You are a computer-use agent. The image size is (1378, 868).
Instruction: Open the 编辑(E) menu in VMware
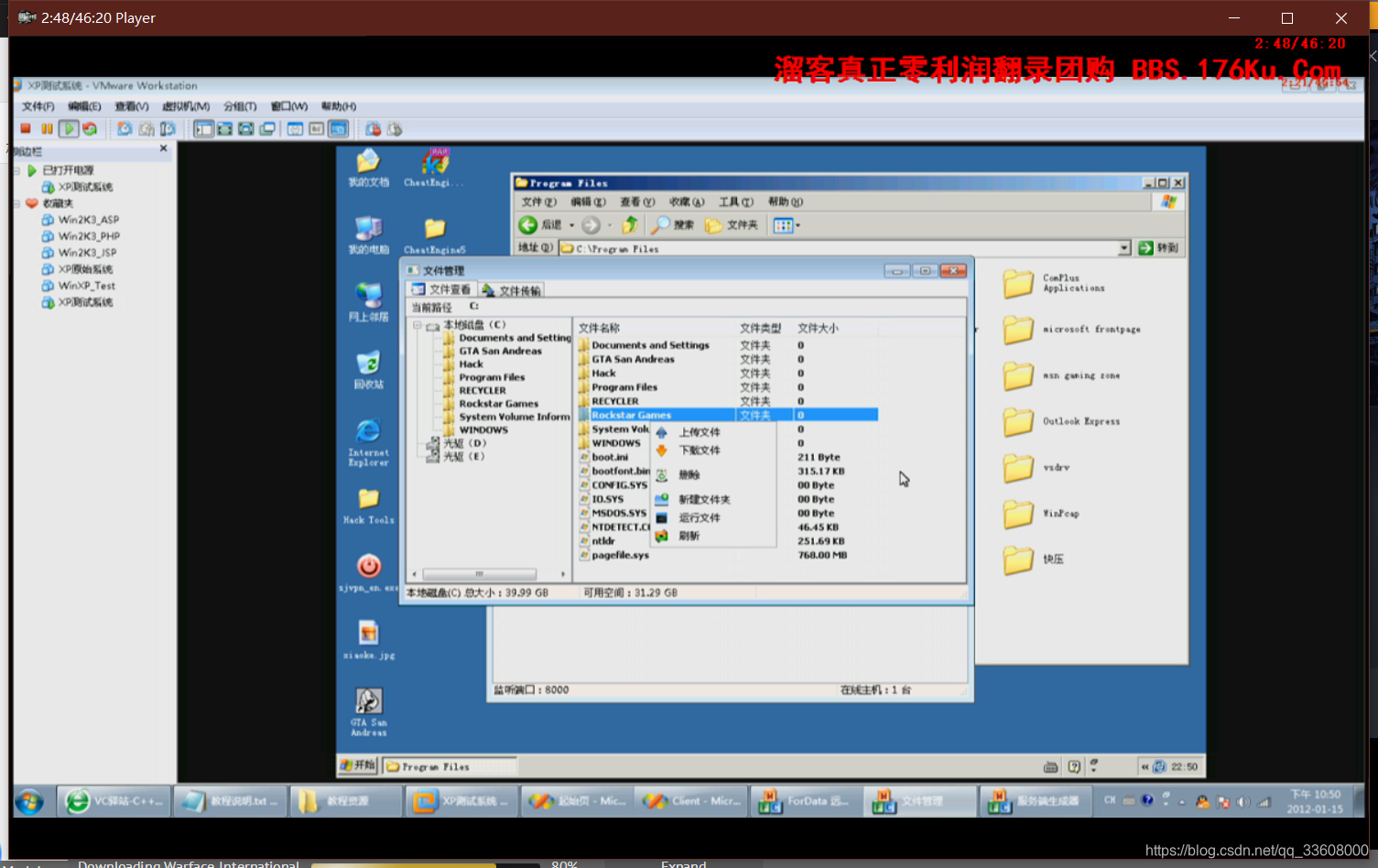[84, 106]
